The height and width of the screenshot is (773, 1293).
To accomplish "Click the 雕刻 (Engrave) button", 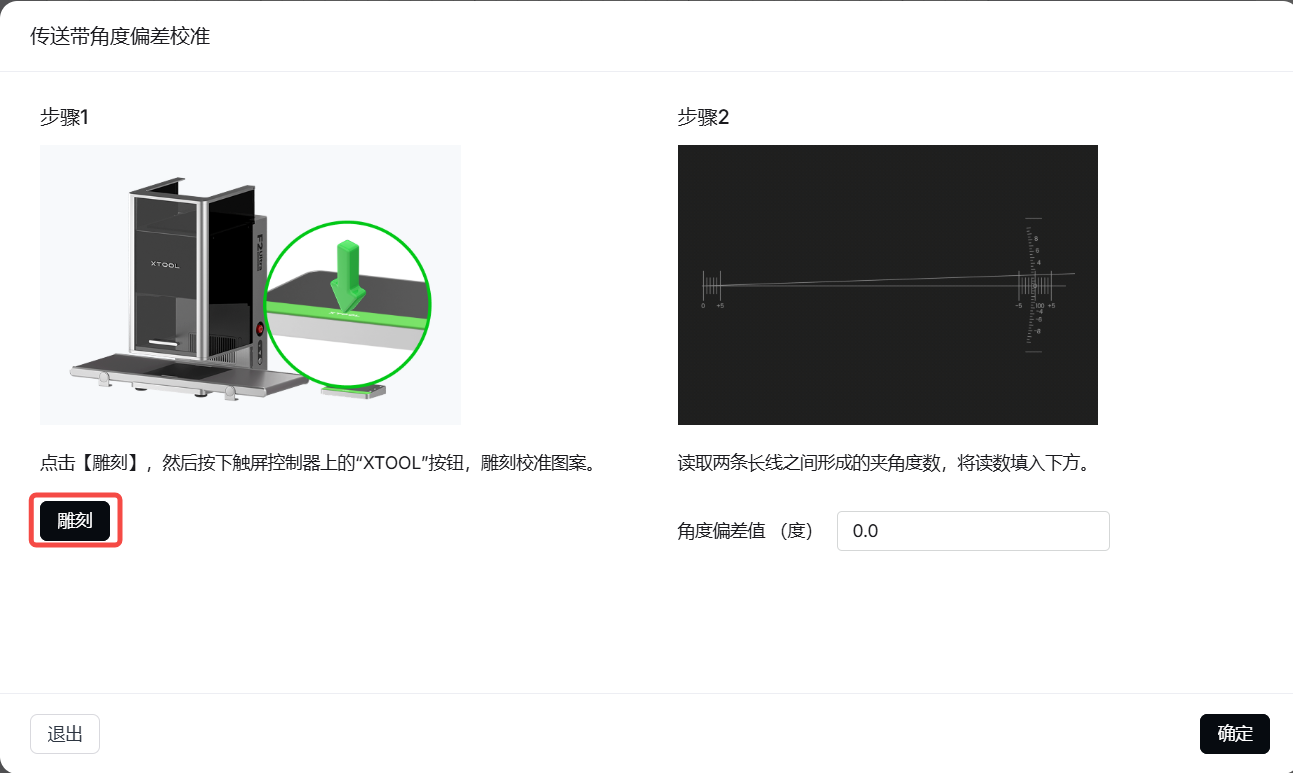I will pos(74,520).
